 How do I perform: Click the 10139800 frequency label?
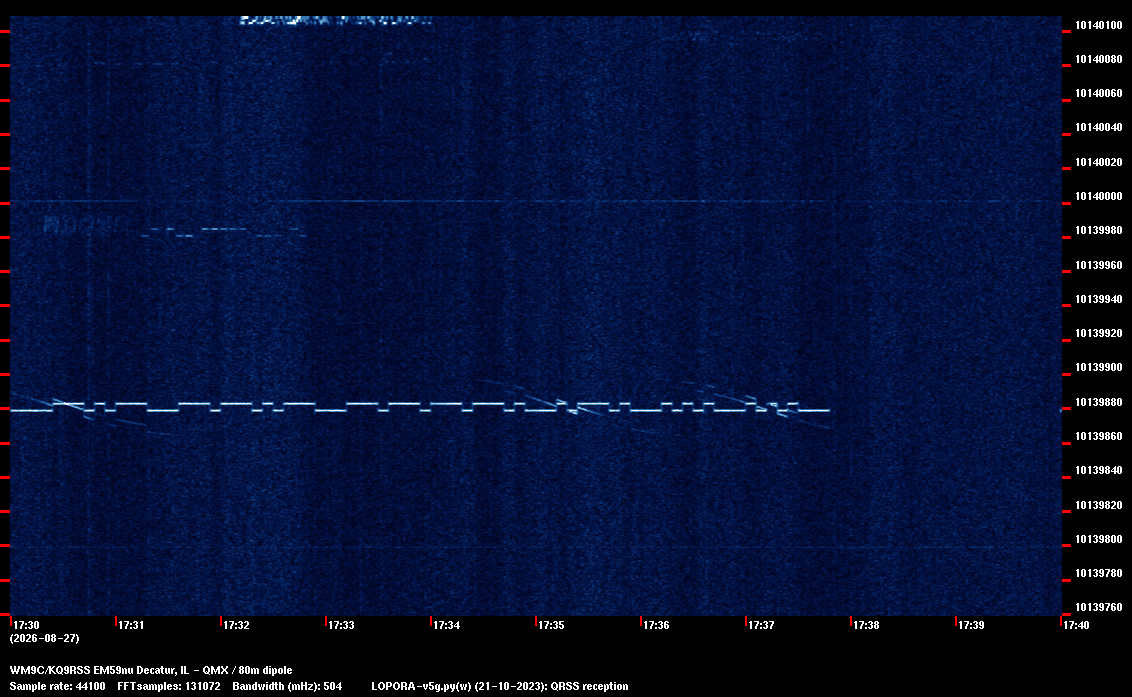click(x=1098, y=539)
